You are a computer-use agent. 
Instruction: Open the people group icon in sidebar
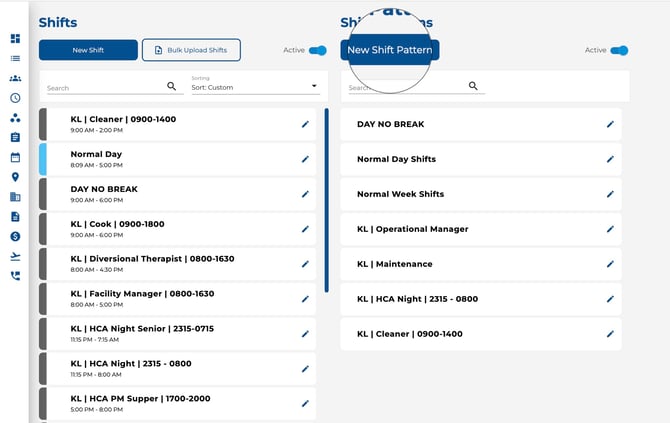(15, 78)
